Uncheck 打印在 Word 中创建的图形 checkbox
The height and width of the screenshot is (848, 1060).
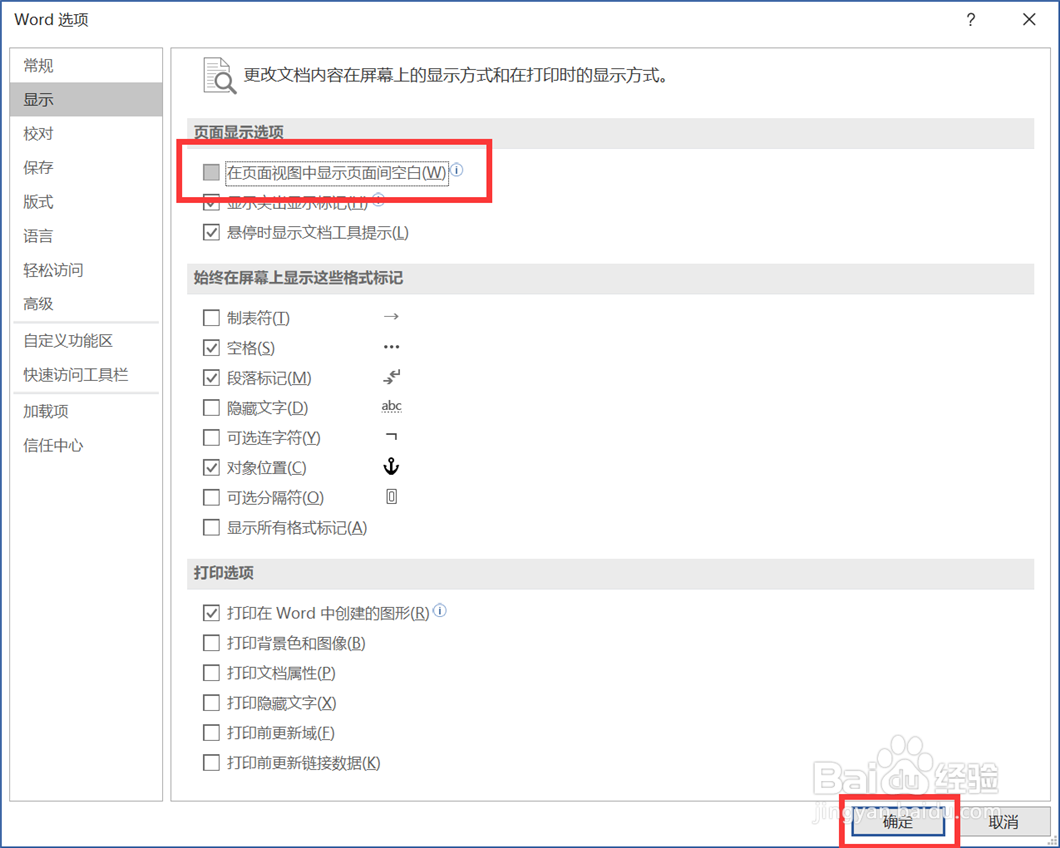[212, 613]
